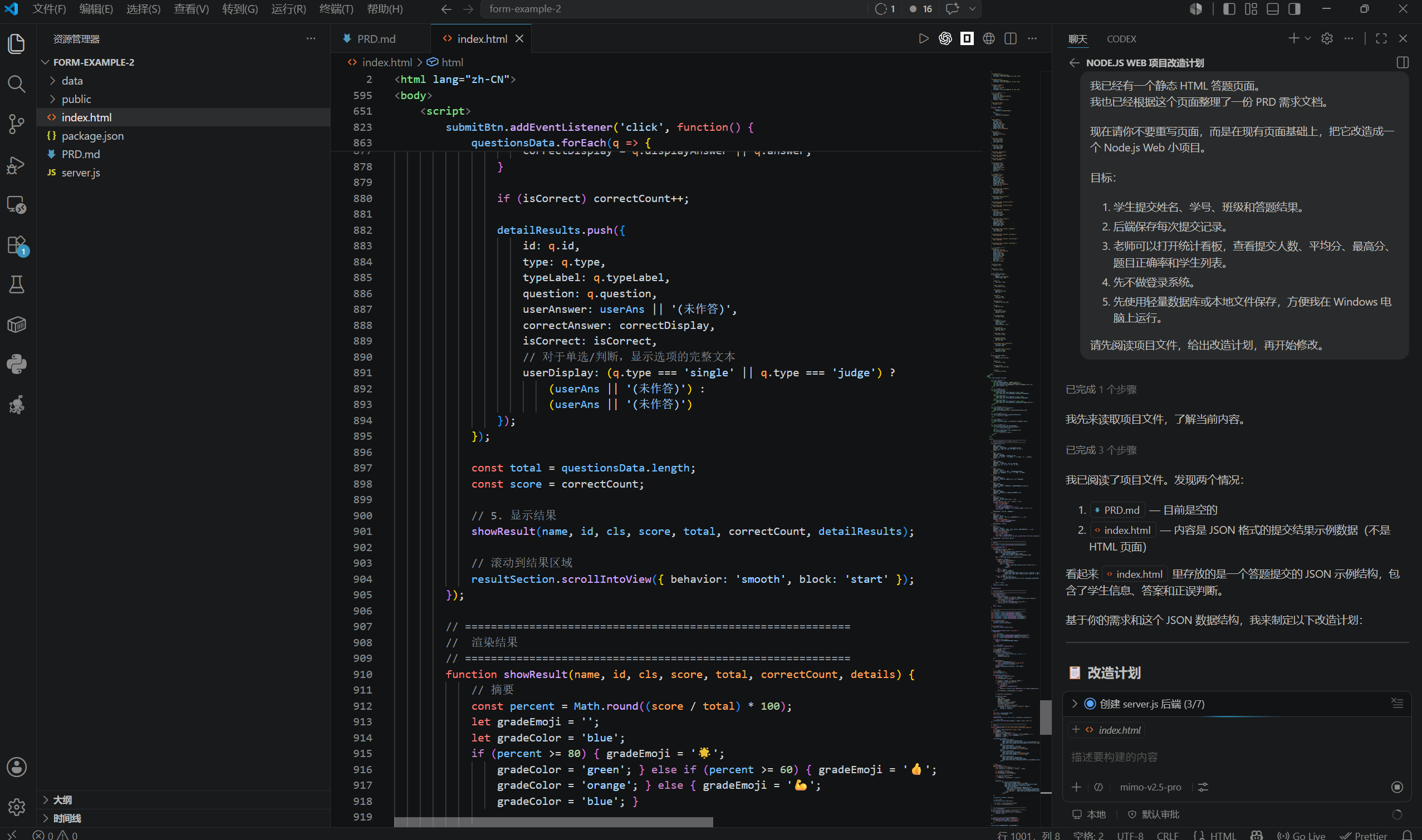Click the minimap code overview
The height and width of the screenshot is (840, 1422).
[1014, 447]
